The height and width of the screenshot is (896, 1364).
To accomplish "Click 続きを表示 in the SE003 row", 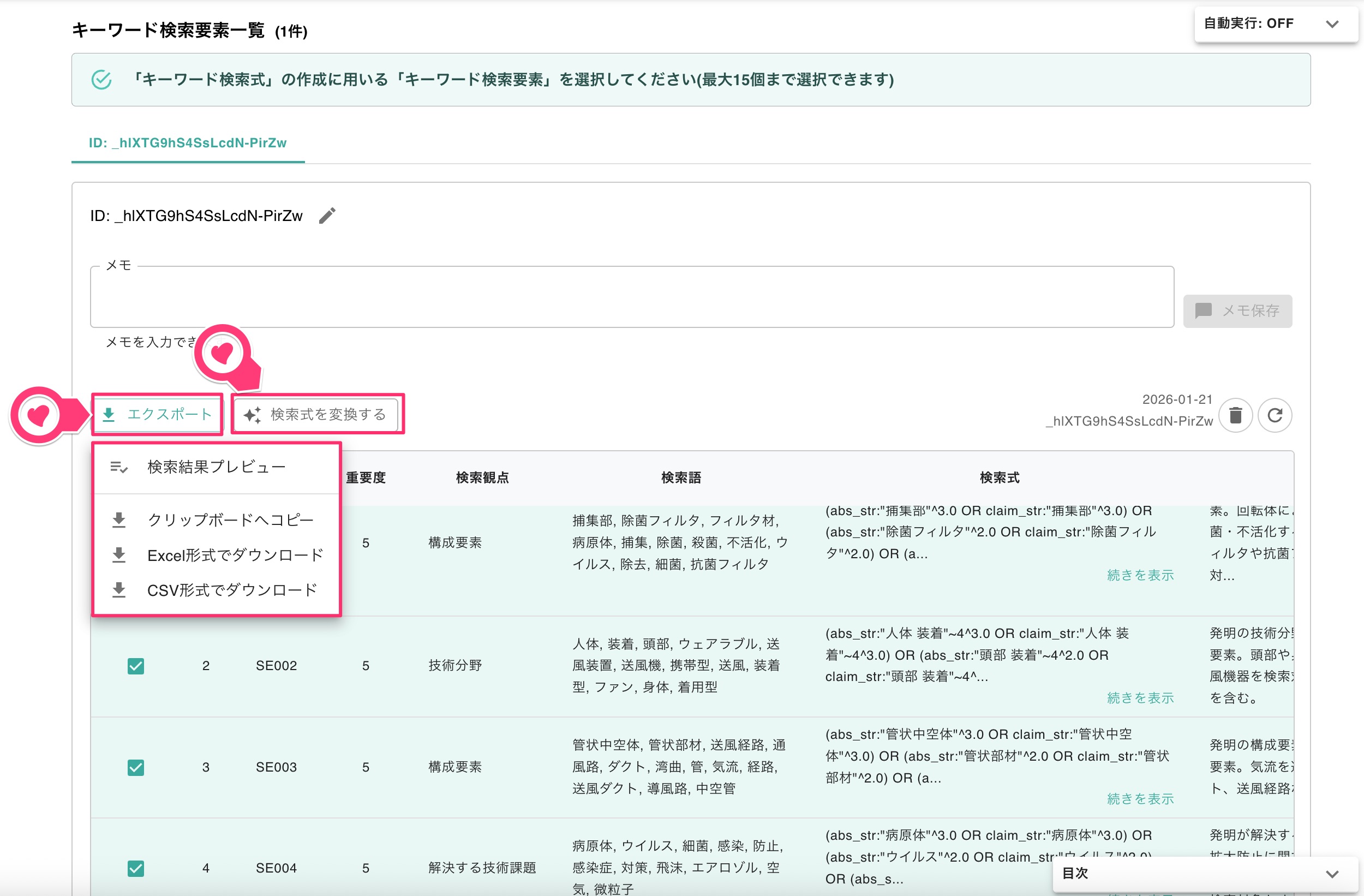I will pyautogui.click(x=1140, y=798).
